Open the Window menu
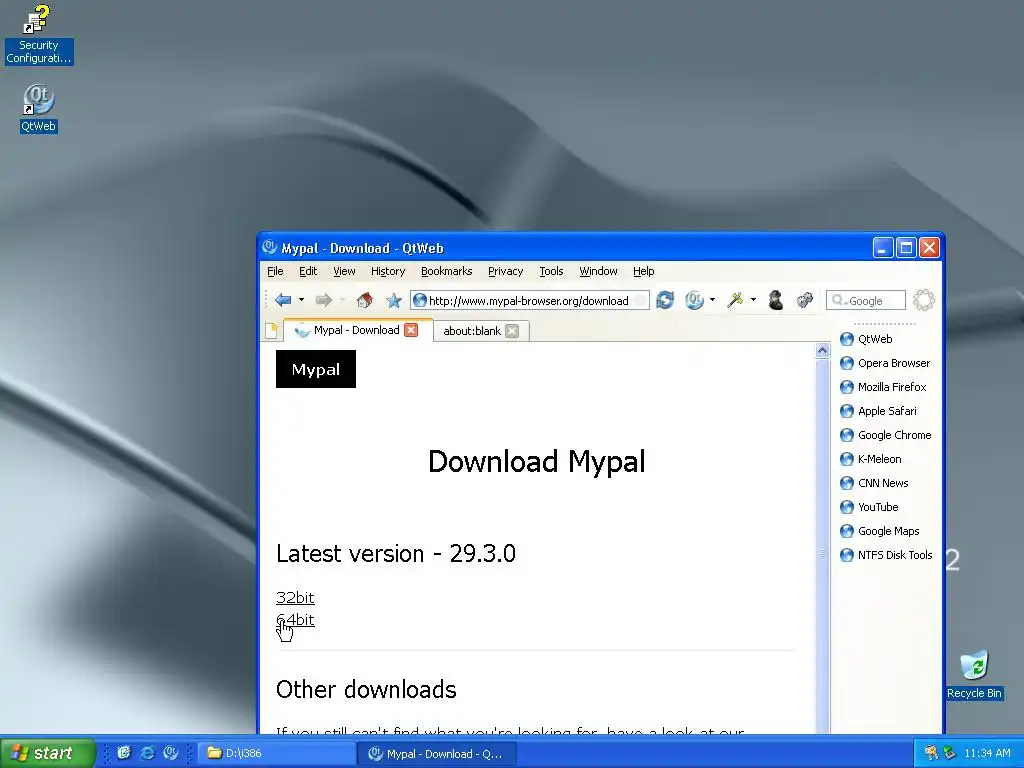1024x768 pixels. (598, 271)
